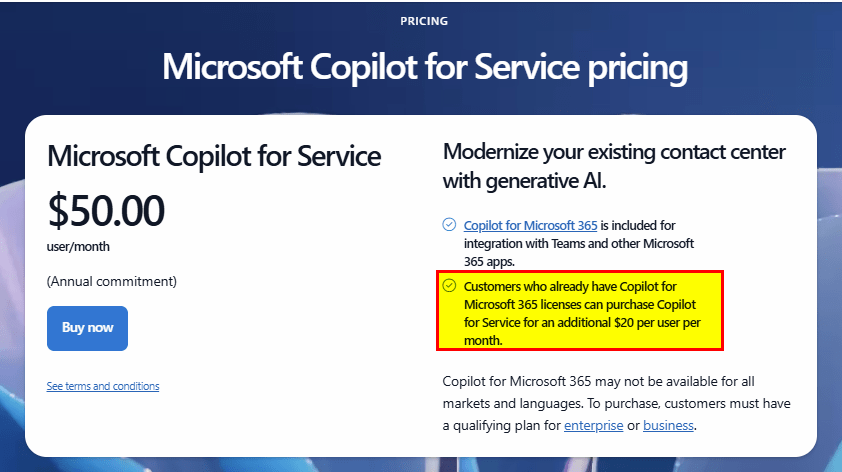
Task: Click the (Annual commitment) note
Action: [x=112, y=282]
